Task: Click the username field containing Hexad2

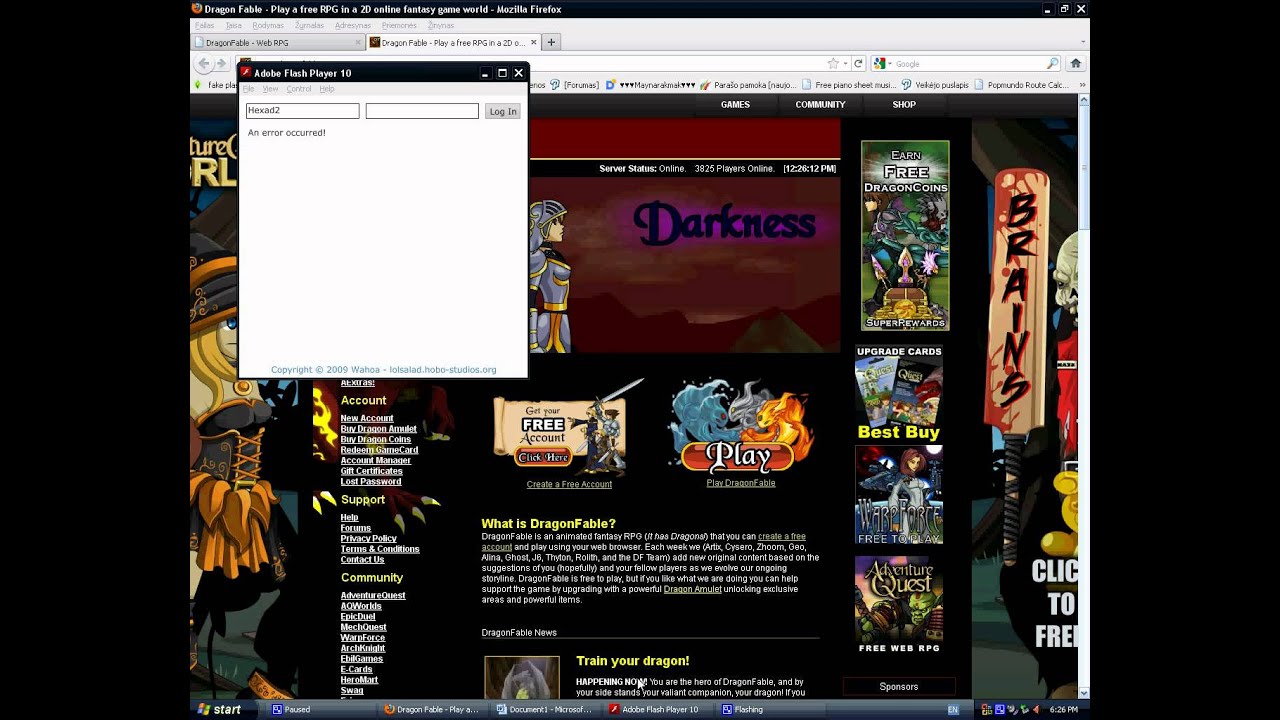Action: [302, 111]
